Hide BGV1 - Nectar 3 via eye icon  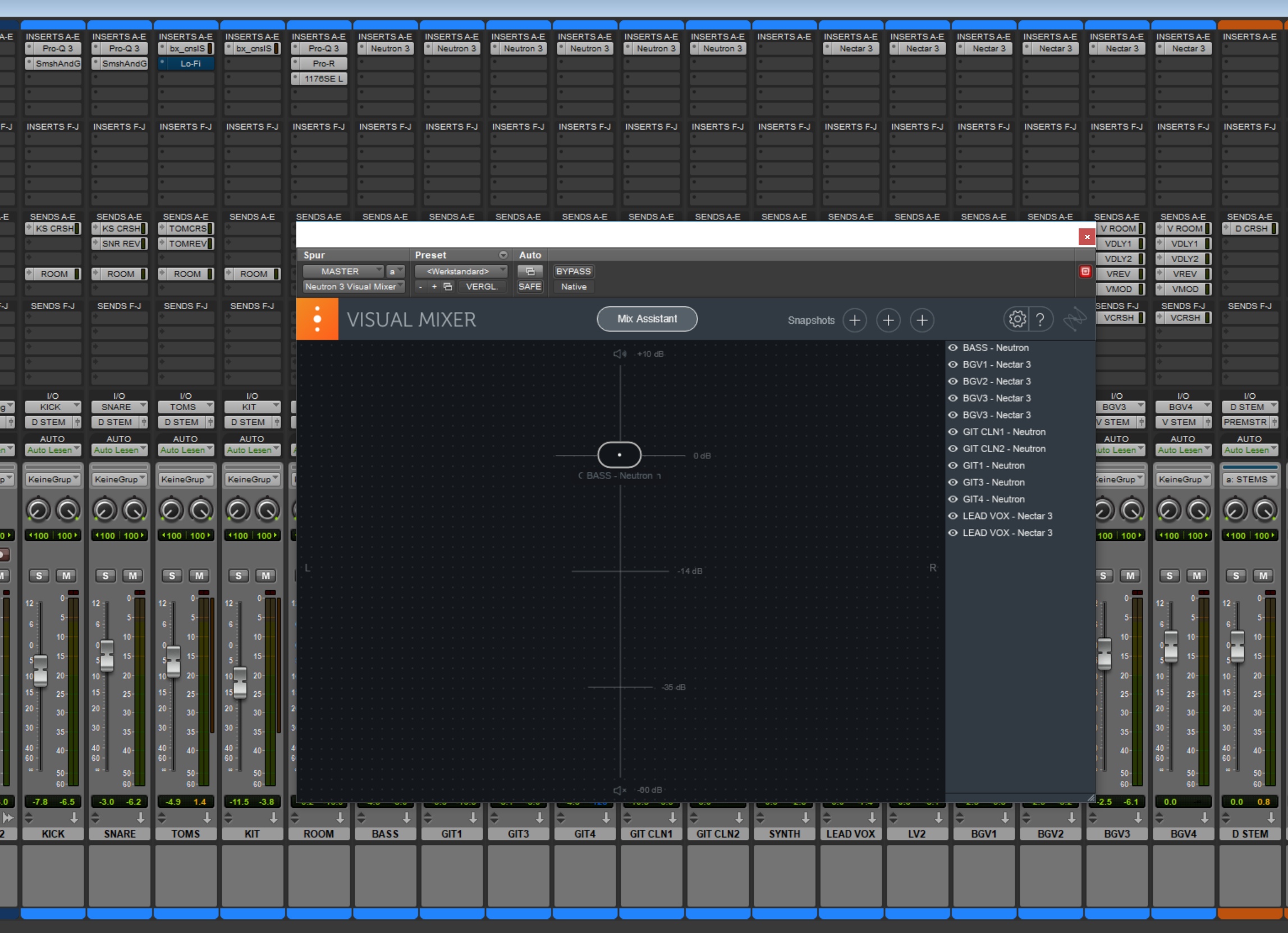(x=953, y=365)
